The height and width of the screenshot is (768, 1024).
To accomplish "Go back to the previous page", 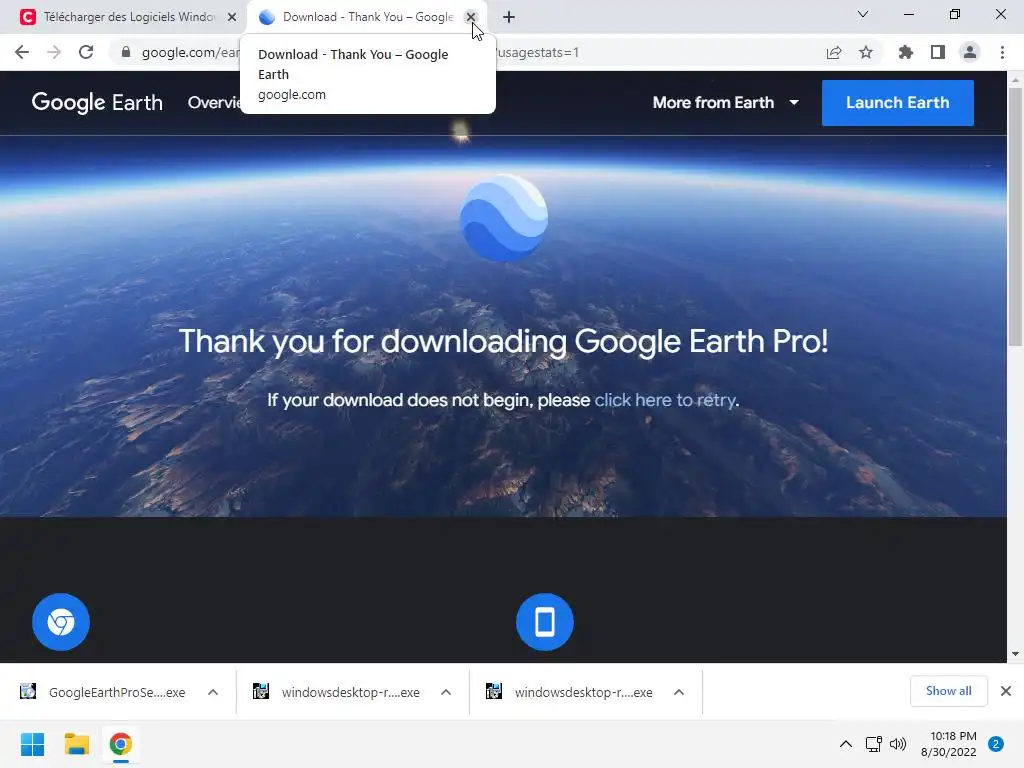I will point(22,52).
